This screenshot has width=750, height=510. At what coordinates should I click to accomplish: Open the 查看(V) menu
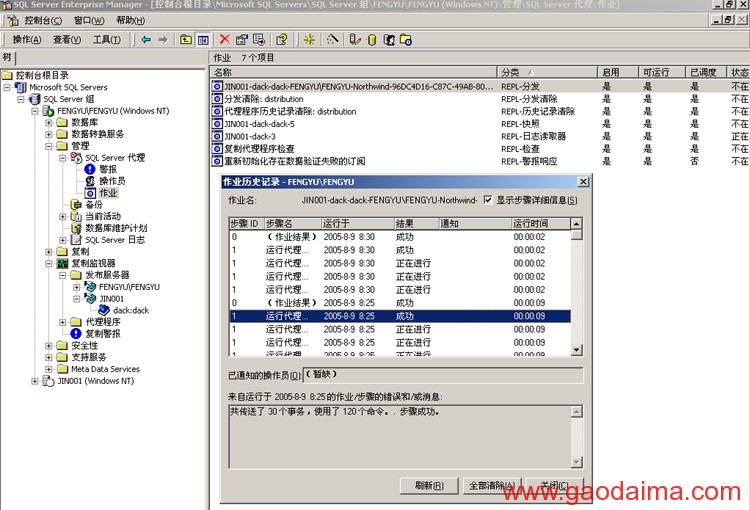[67, 40]
